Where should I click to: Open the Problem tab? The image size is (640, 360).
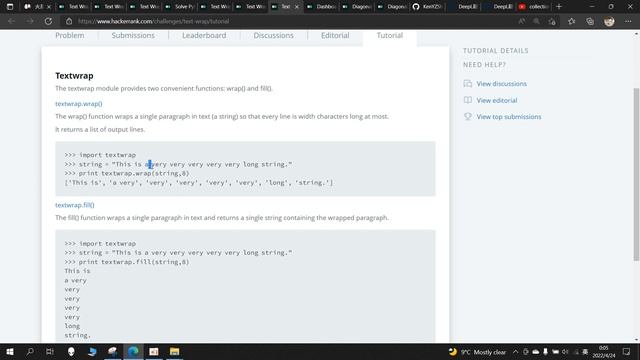pyautogui.click(x=70, y=36)
